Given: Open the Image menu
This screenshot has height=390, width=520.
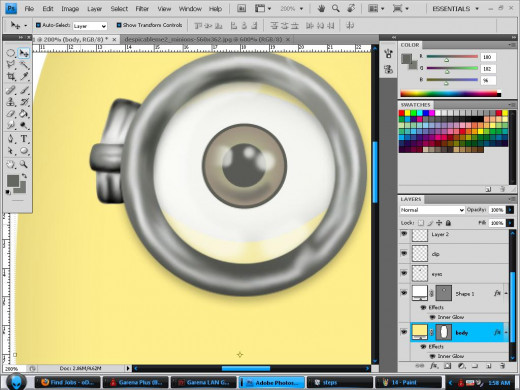Looking at the screenshot, I should coord(70,9).
